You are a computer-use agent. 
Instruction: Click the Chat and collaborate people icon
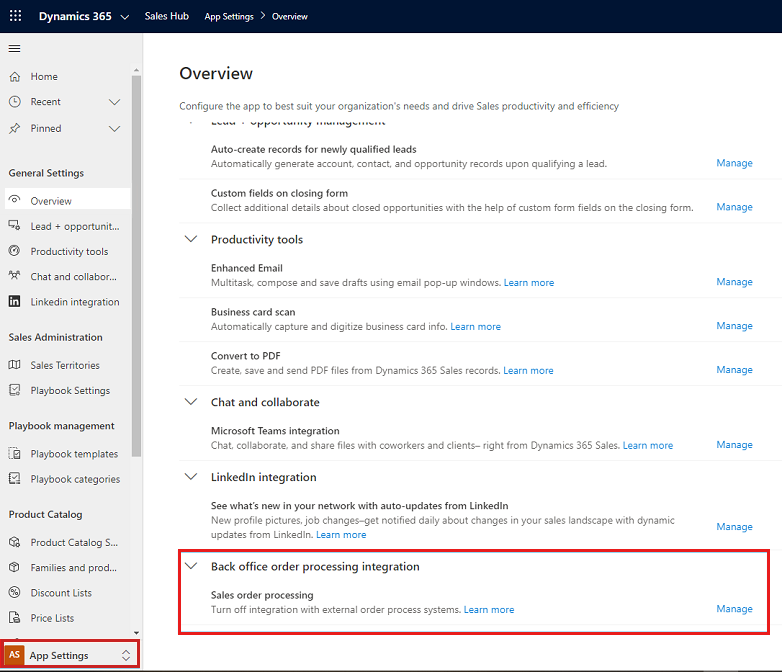point(14,275)
